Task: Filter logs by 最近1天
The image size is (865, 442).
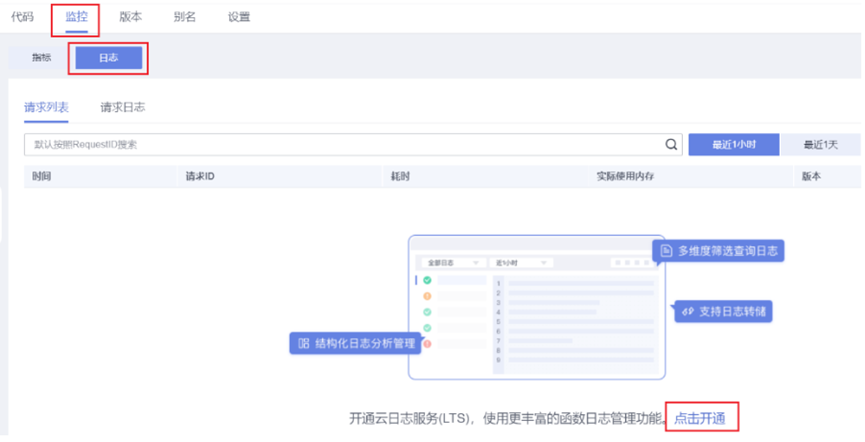Action: (x=820, y=145)
